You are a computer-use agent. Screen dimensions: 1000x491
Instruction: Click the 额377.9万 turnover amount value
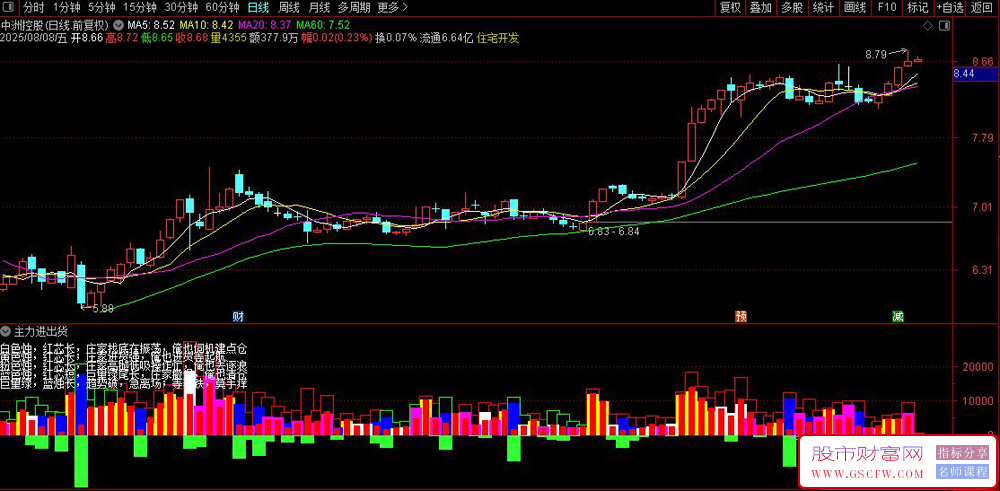(274, 38)
